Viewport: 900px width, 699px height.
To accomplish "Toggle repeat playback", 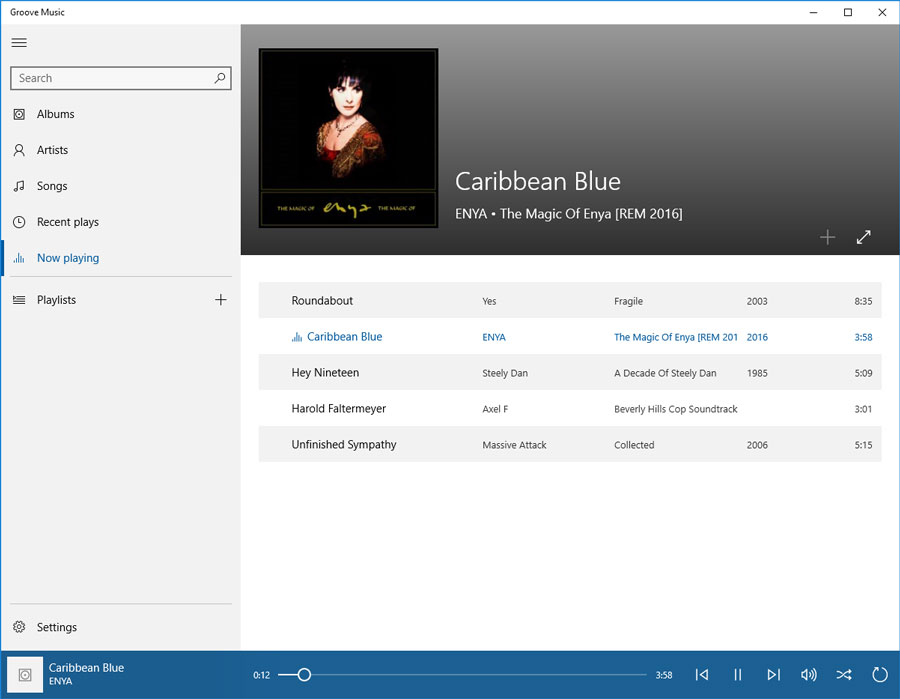I will 879,674.
